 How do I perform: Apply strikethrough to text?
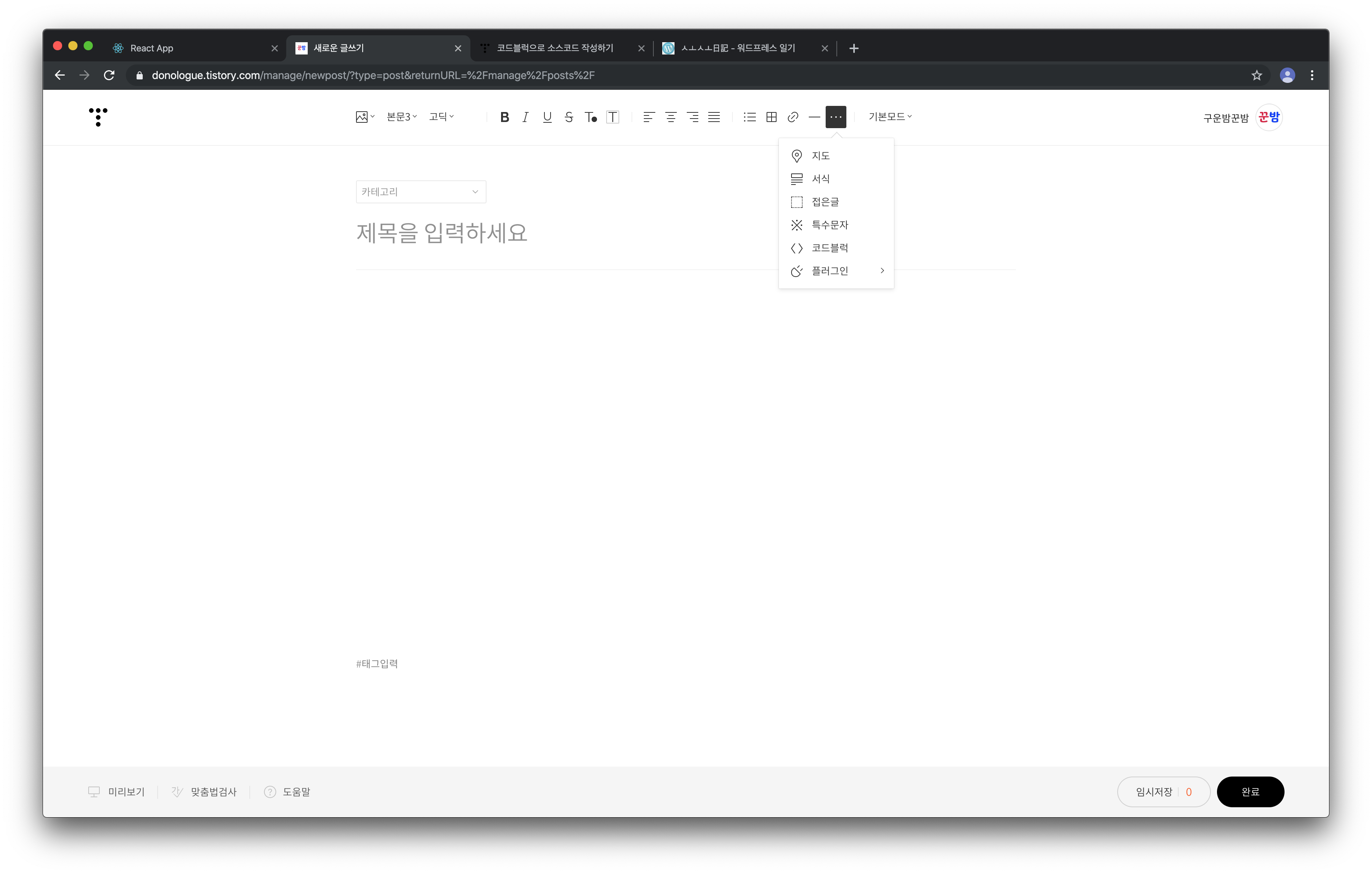569,117
